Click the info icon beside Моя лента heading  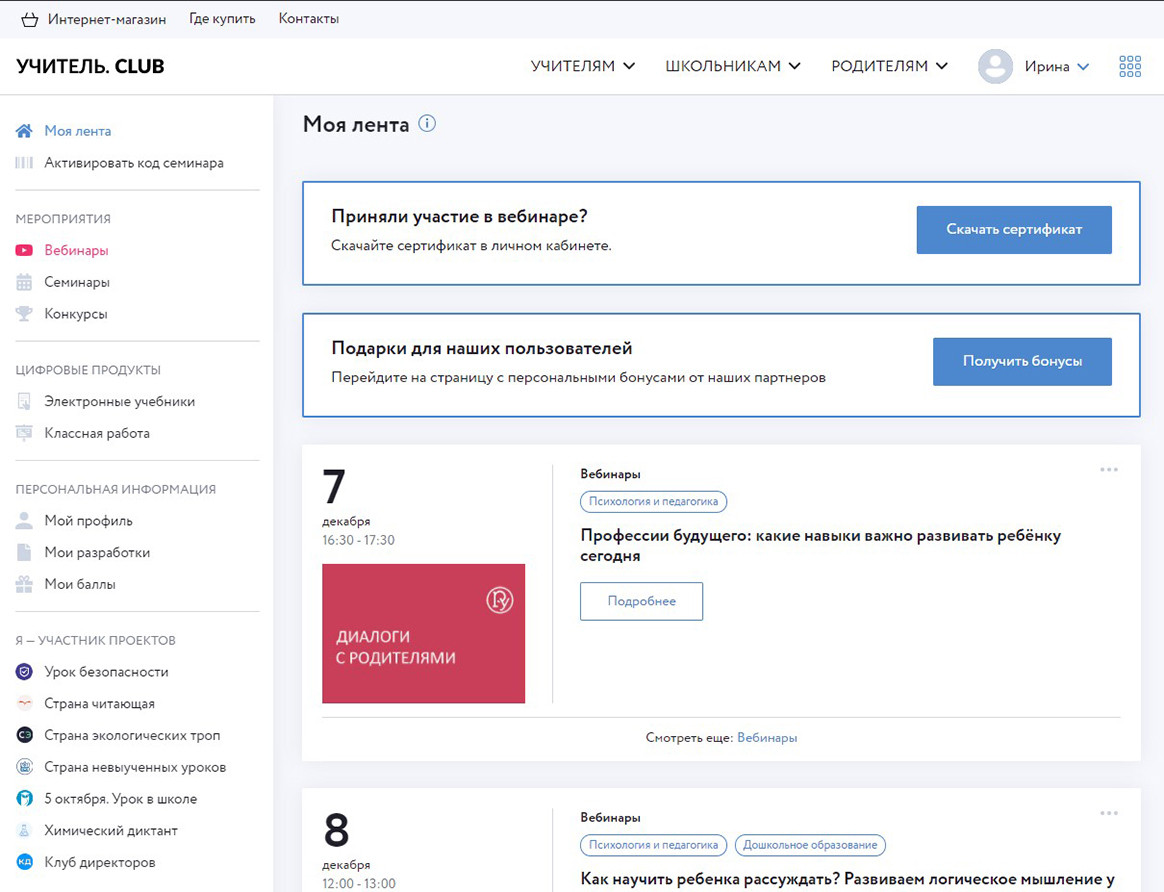point(427,123)
